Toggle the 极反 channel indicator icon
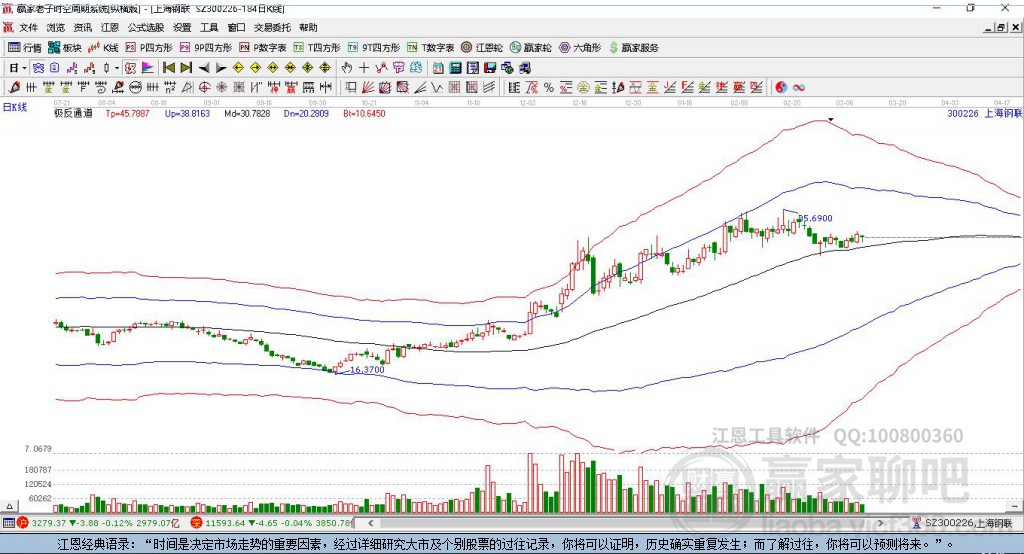Viewport: 1024px width, 554px height. pos(130,68)
